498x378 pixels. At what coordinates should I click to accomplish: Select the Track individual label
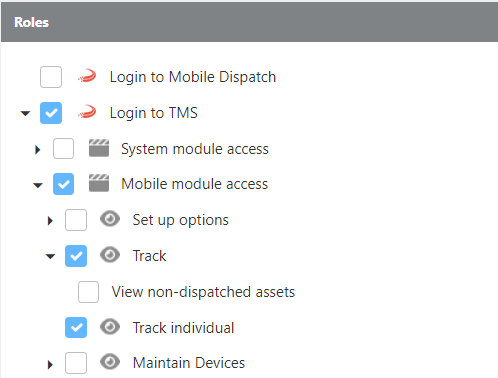click(x=183, y=328)
